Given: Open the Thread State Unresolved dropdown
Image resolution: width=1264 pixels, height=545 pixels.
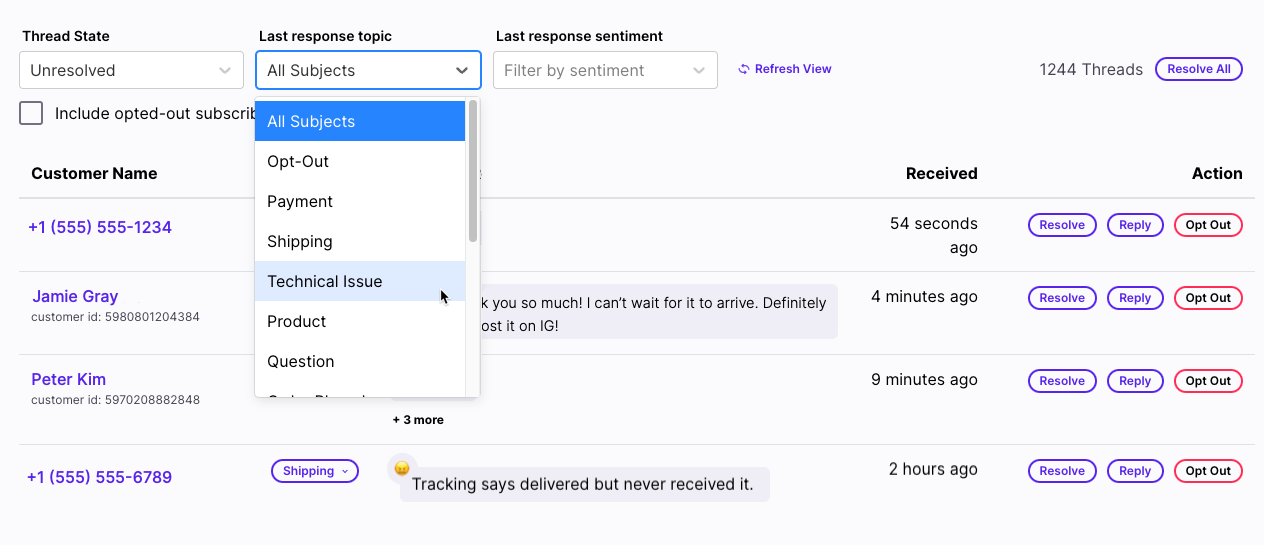Looking at the screenshot, I should (131, 71).
